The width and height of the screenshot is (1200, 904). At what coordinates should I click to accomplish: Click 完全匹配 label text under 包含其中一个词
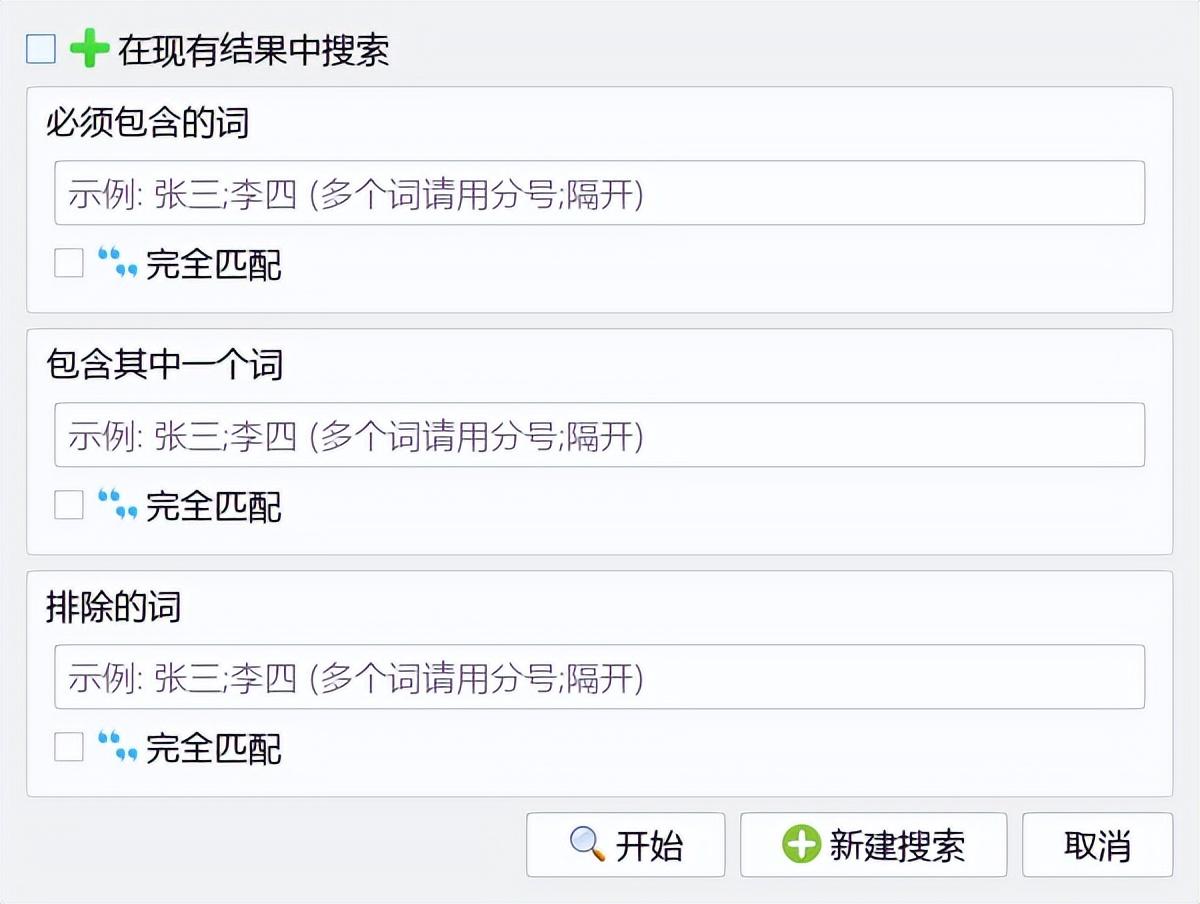point(214,506)
